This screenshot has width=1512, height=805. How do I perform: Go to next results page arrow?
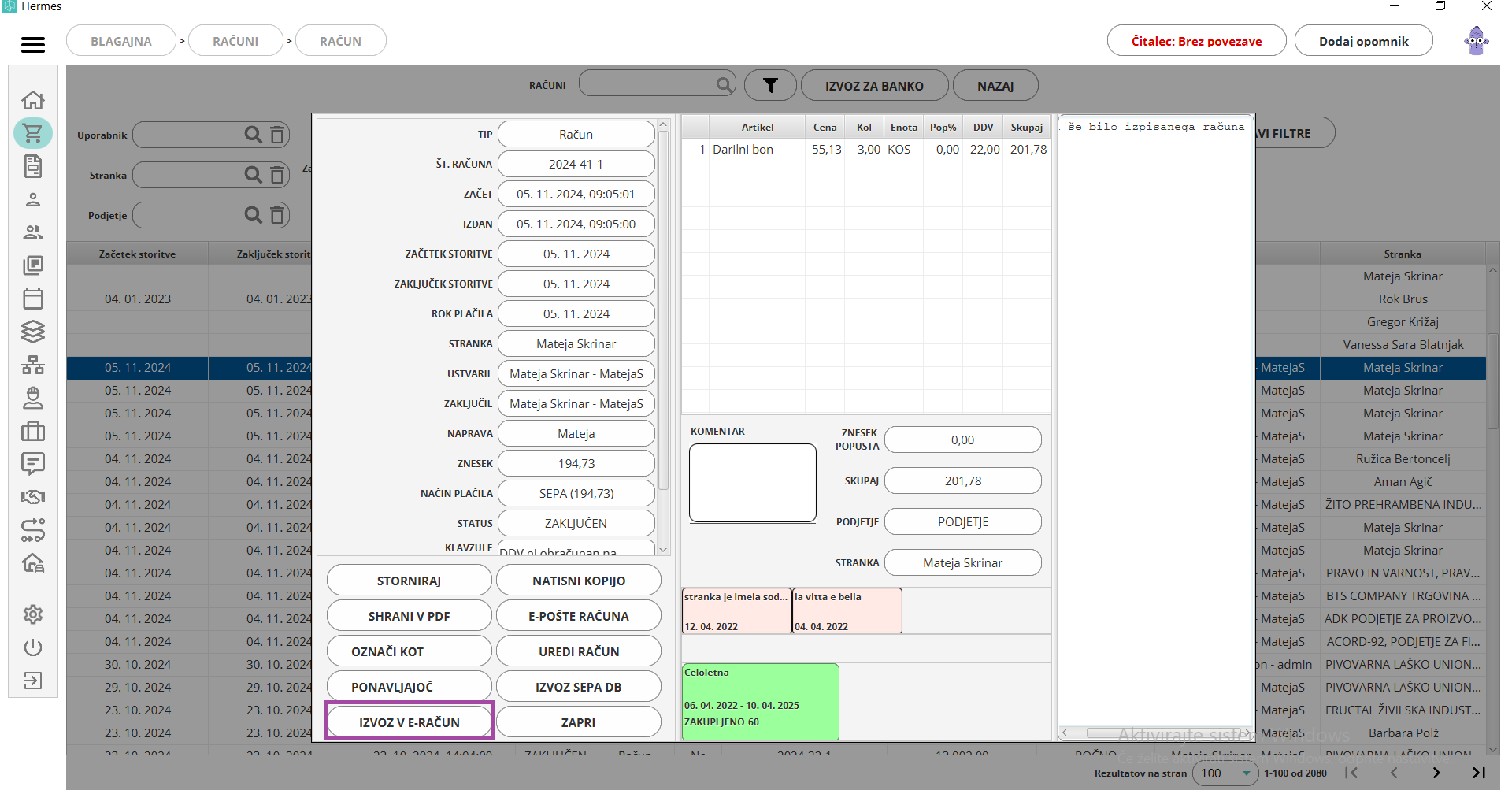coord(1436,773)
